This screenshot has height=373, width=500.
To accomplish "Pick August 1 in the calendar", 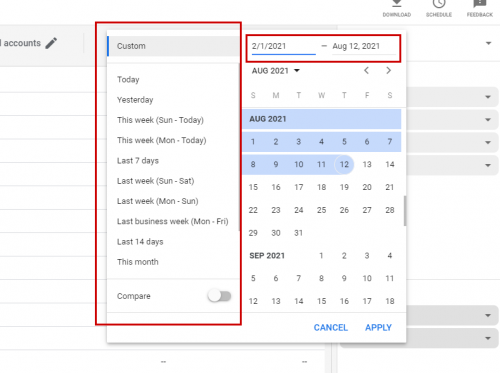I will (253, 142).
